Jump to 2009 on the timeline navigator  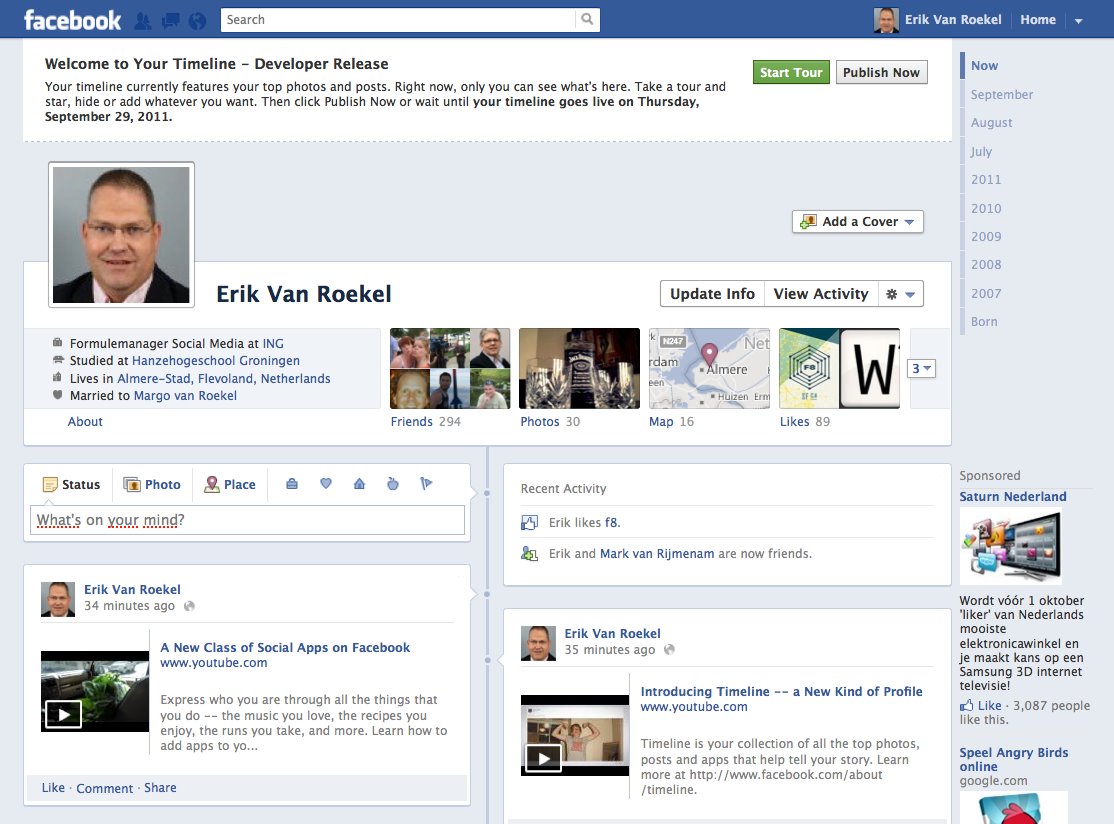point(985,237)
